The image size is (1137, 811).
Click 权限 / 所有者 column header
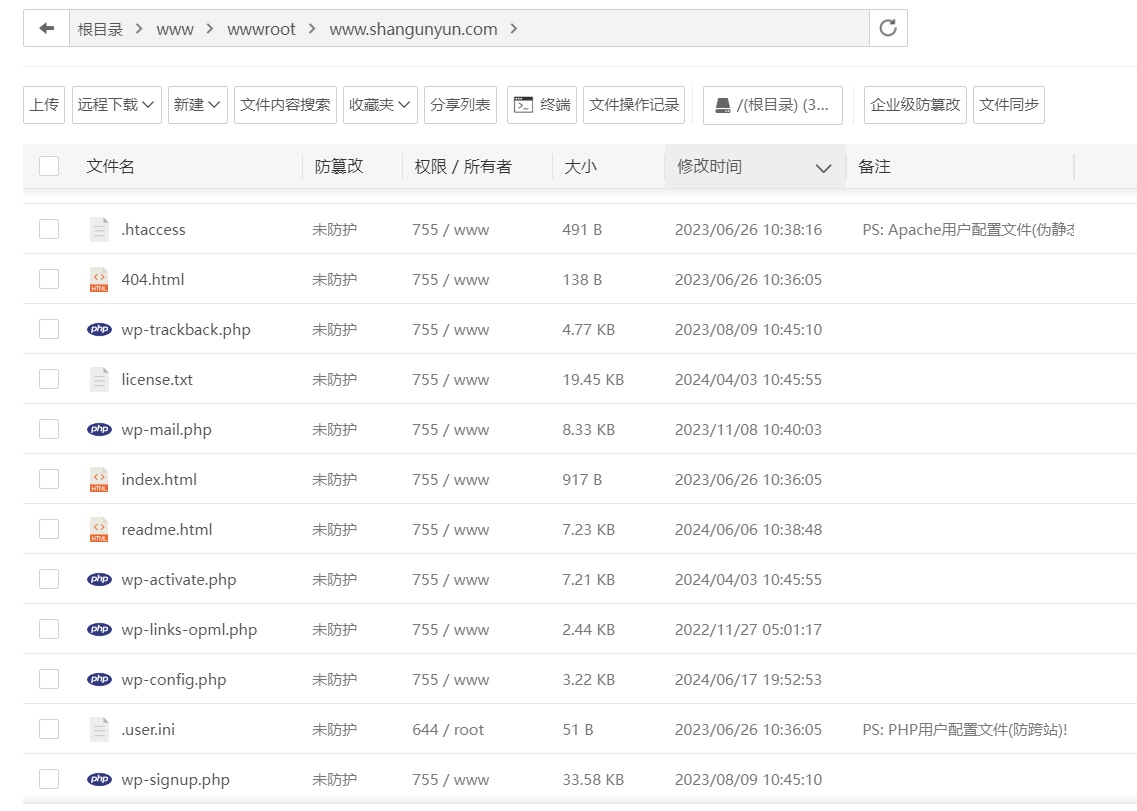click(x=463, y=167)
